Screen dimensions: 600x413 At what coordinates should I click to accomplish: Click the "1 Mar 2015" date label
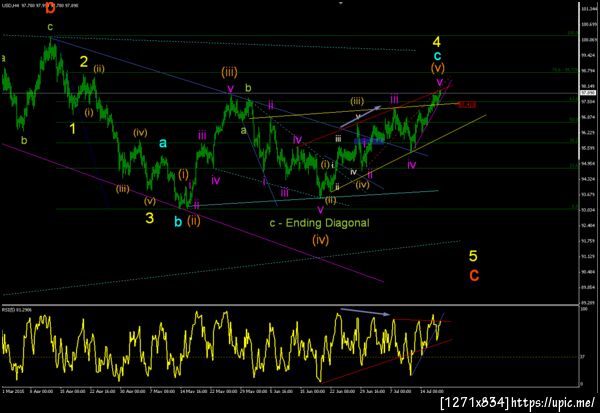[13, 391]
